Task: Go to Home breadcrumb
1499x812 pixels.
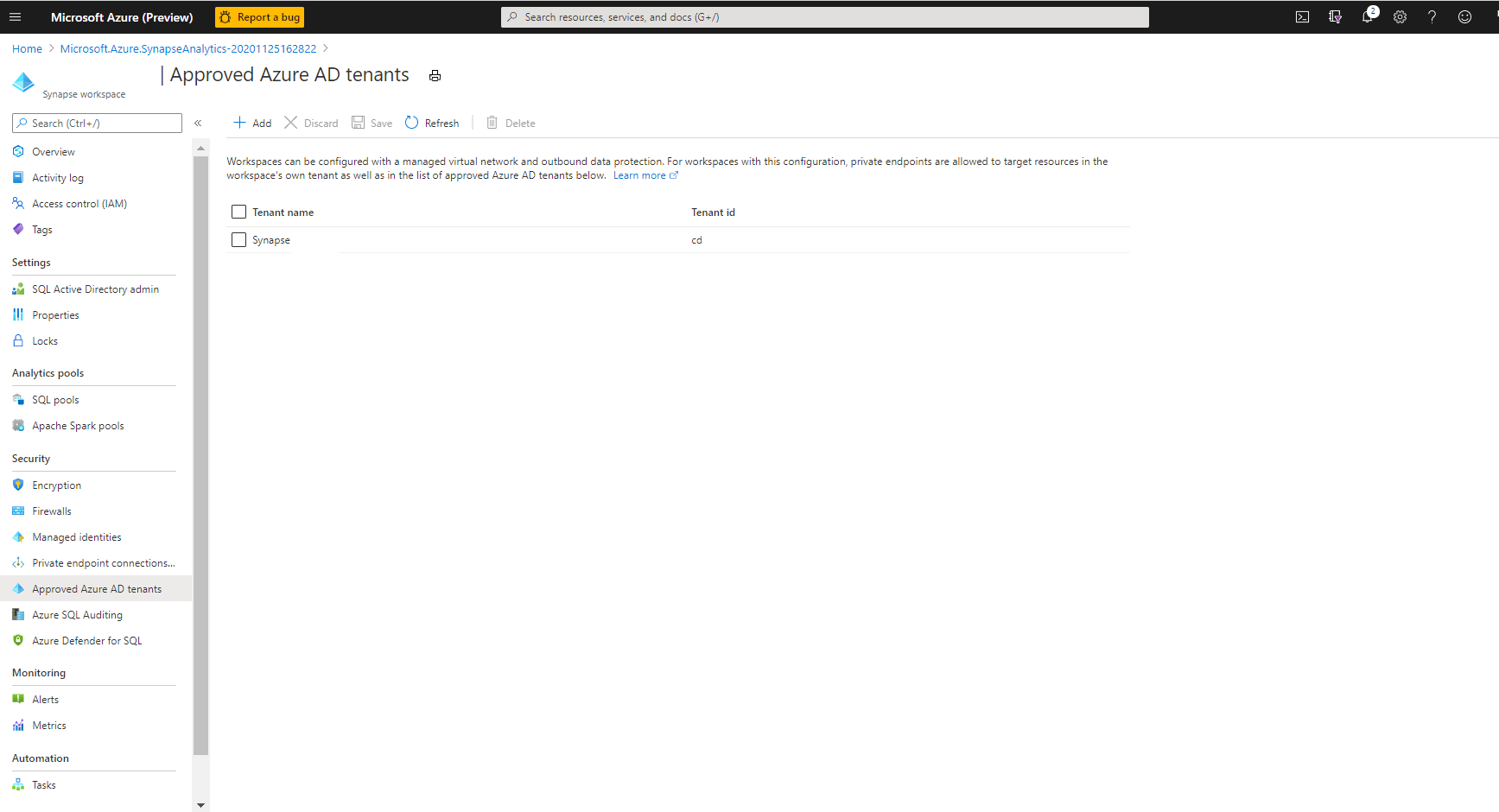Action: (x=27, y=49)
